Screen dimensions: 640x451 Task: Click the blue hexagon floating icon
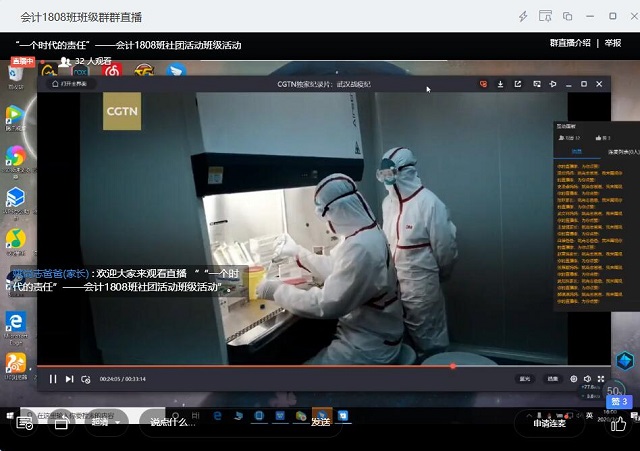[x=624, y=361]
